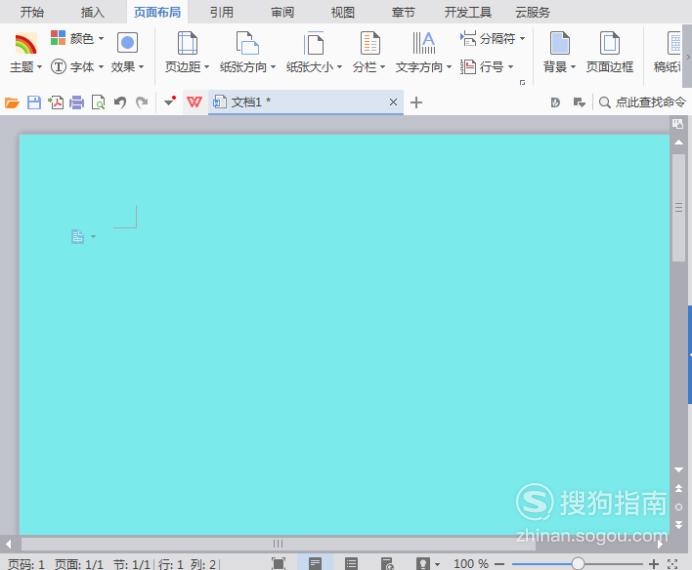Click the fit page zoom icon
Screen dimensions: 692x570
pyautogui.click(x=672, y=564)
